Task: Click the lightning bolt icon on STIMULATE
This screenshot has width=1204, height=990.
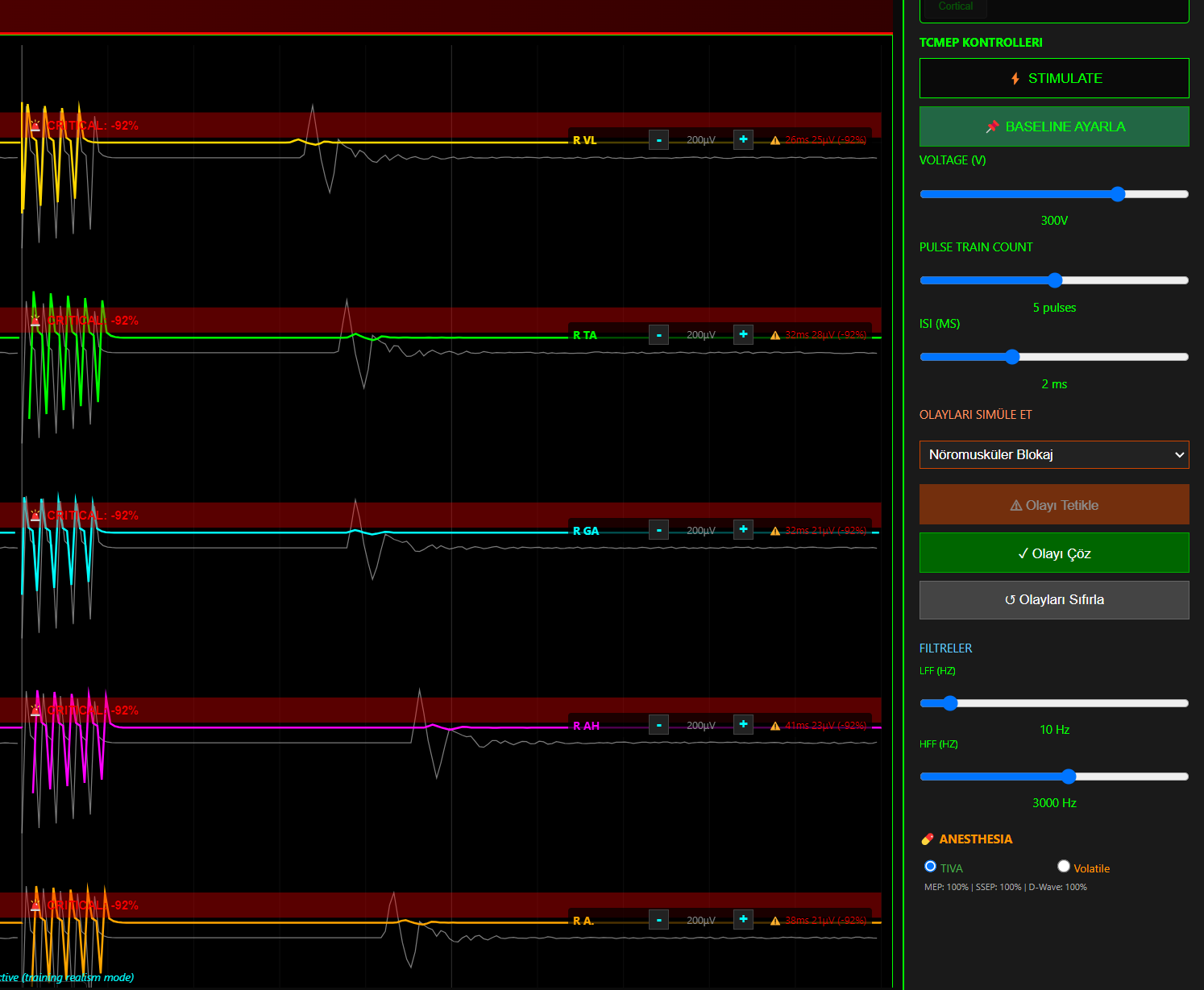Action: coord(1015,78)
